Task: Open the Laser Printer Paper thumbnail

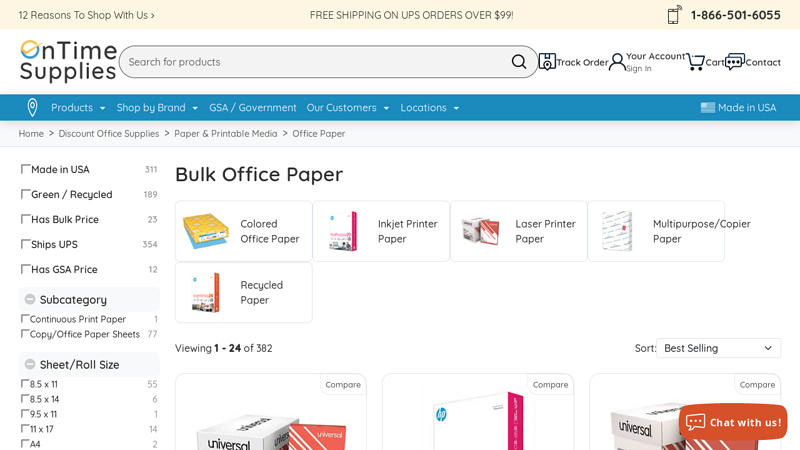Action: (480, 231)
